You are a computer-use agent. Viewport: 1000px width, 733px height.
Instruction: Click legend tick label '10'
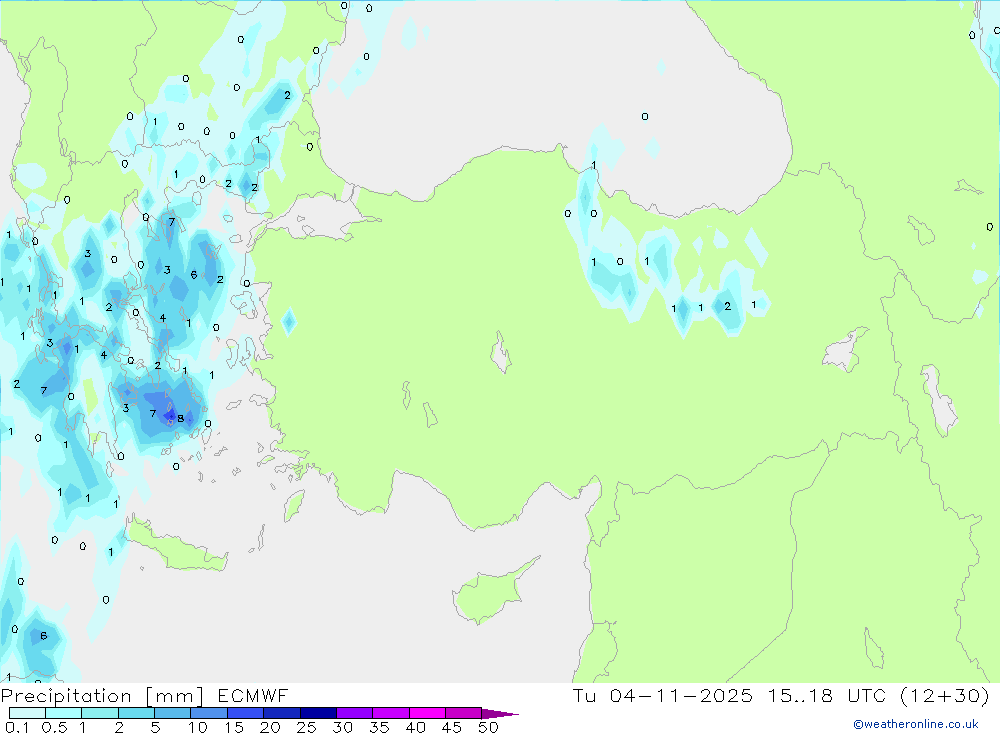coord(197,727)
